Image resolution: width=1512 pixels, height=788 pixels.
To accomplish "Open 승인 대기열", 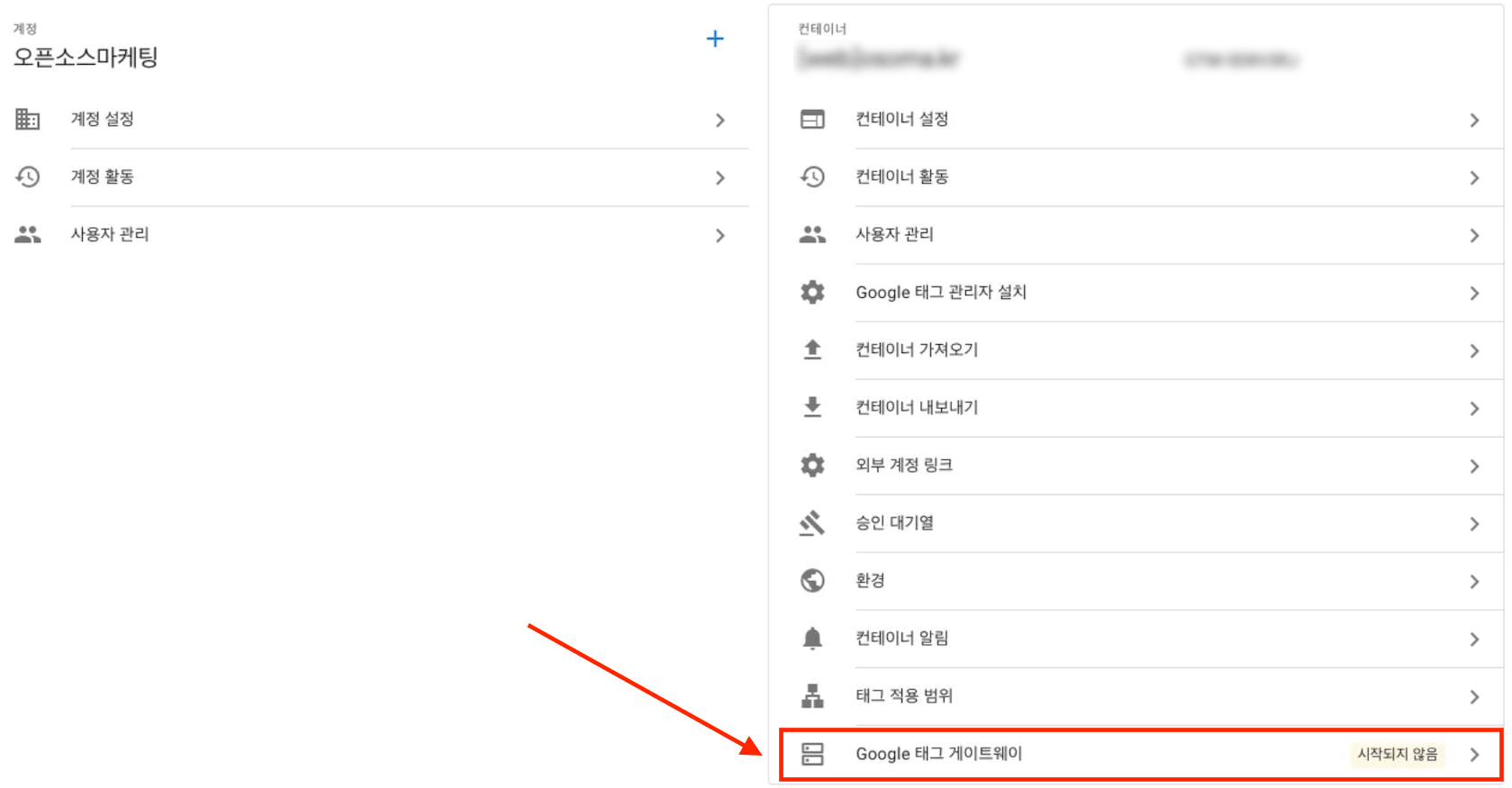I will click(894, 522).
